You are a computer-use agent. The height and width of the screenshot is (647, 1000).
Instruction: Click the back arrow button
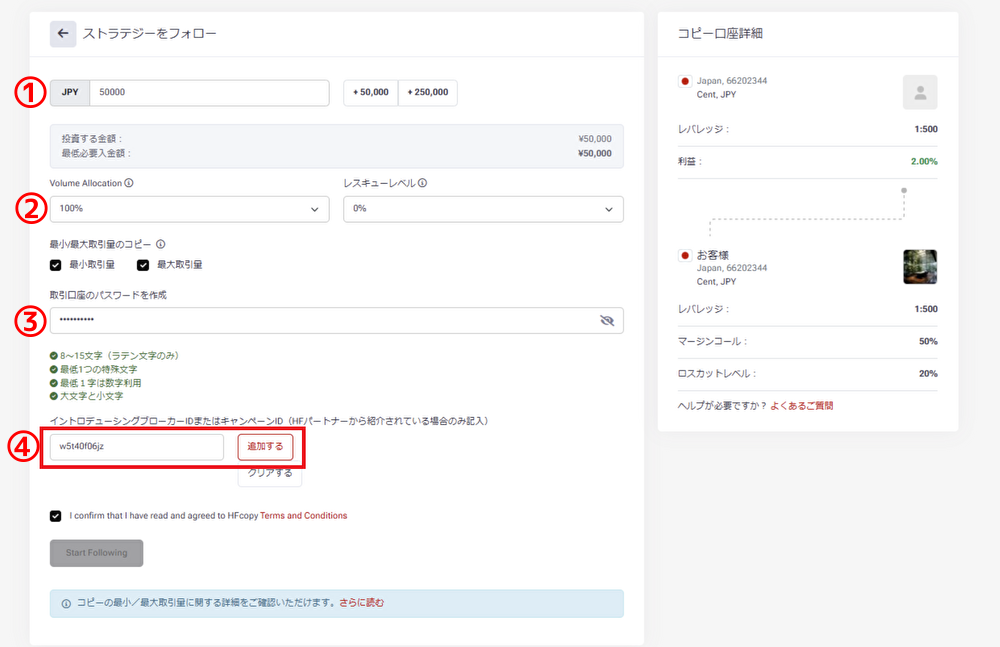pyautogui.click(x=63, y=33)
